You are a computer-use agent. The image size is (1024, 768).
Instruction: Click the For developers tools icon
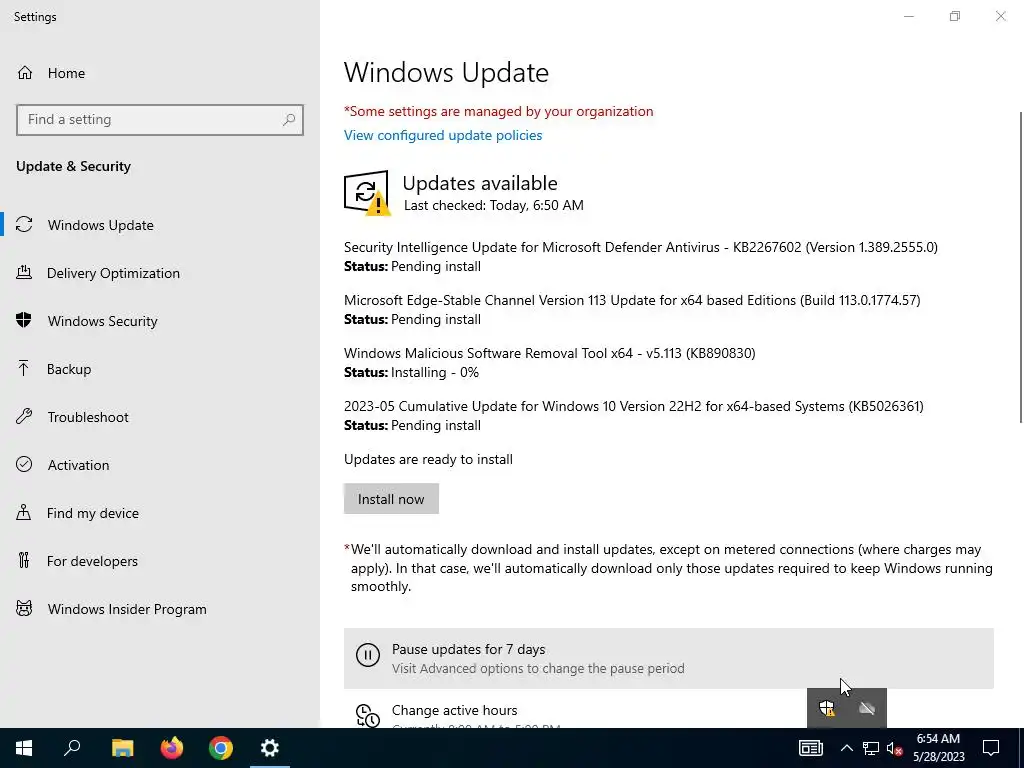pos(24,560)
